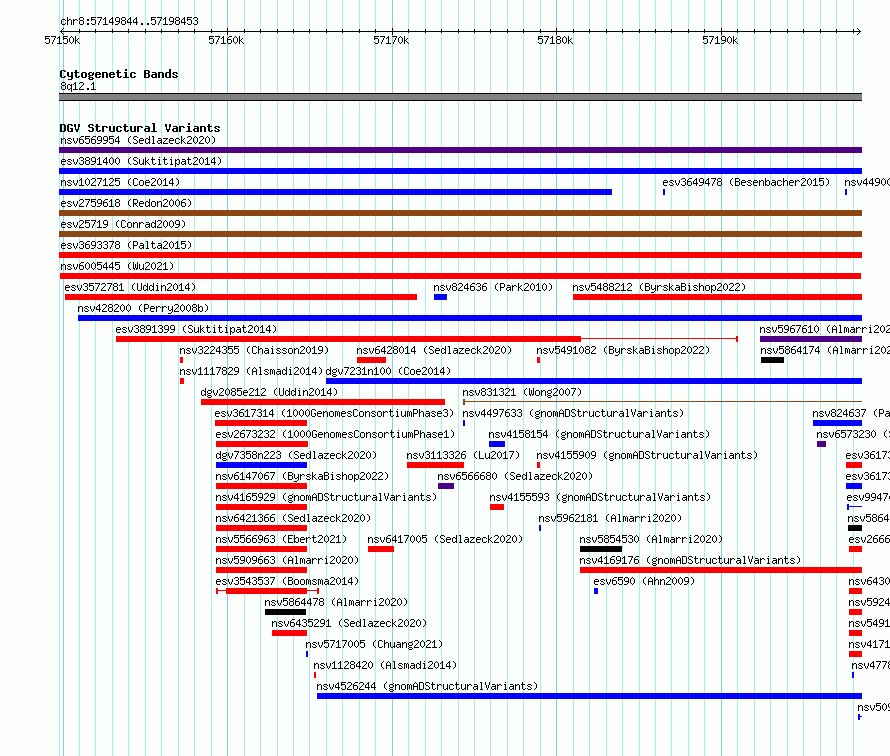The image size is (890, 756).
Task: Click the Cytogenetic Bands track title
Action: coord(119,74)
